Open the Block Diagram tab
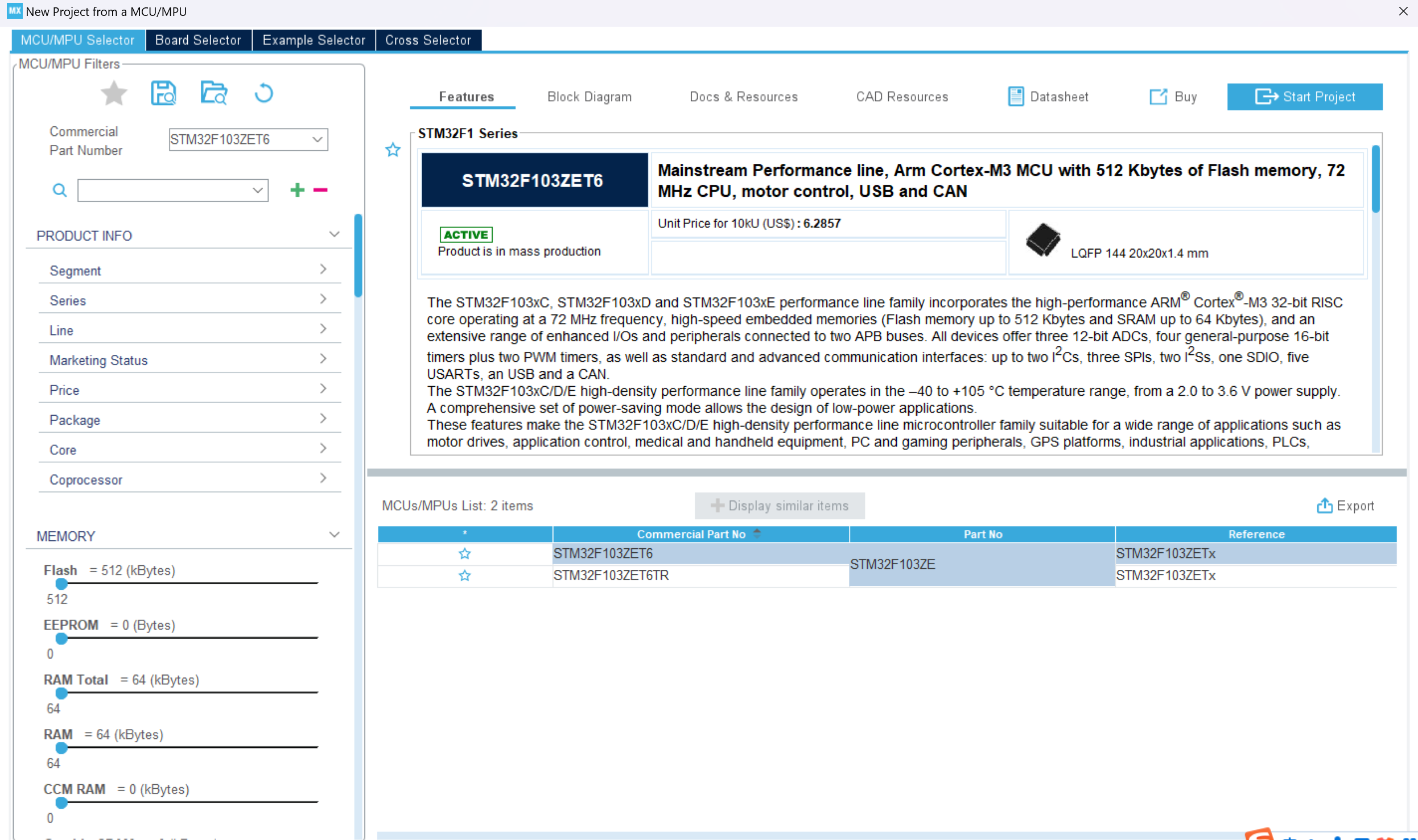 click(589, 97)
